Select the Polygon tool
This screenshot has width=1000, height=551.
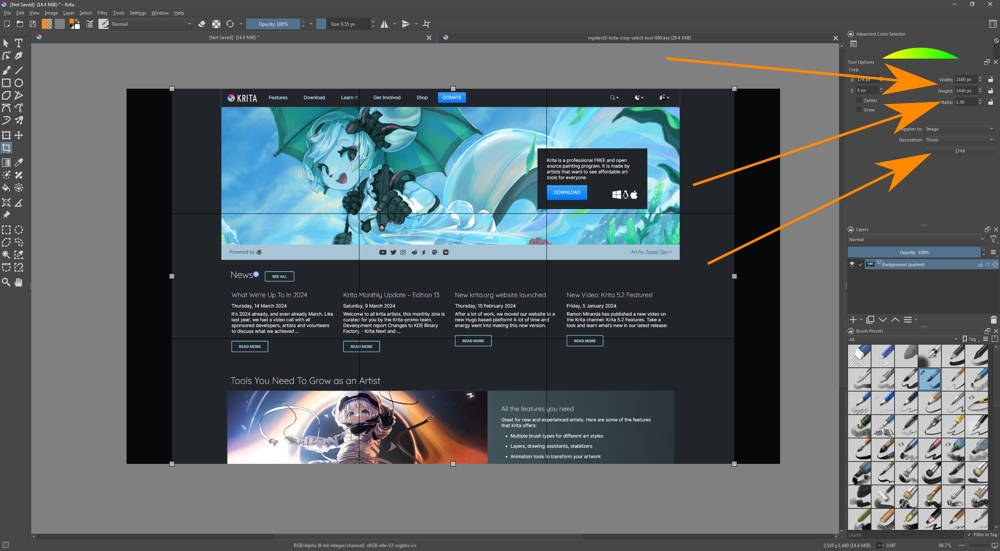pos(6,96)
